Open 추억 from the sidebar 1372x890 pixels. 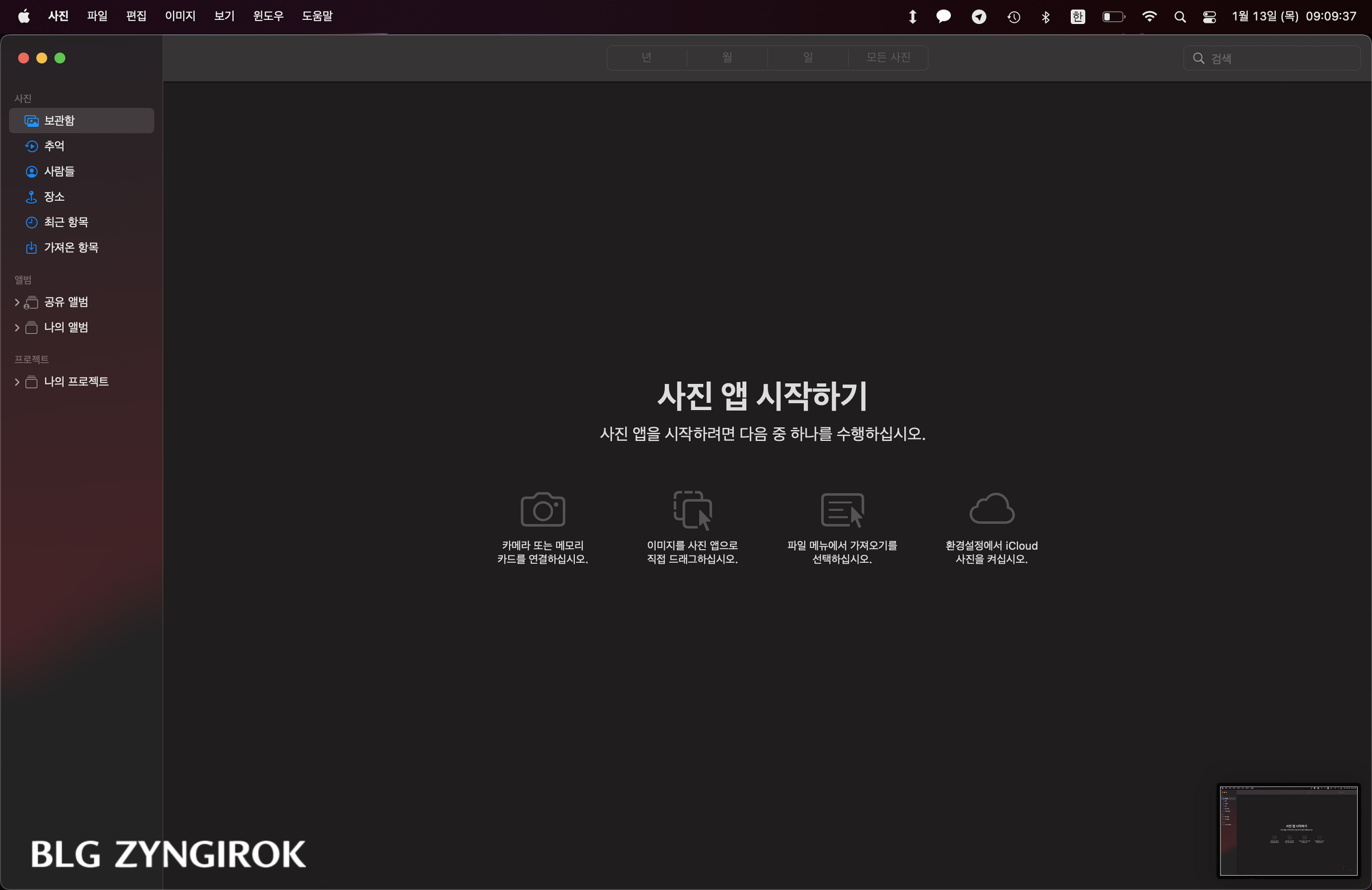pos(55,145)
